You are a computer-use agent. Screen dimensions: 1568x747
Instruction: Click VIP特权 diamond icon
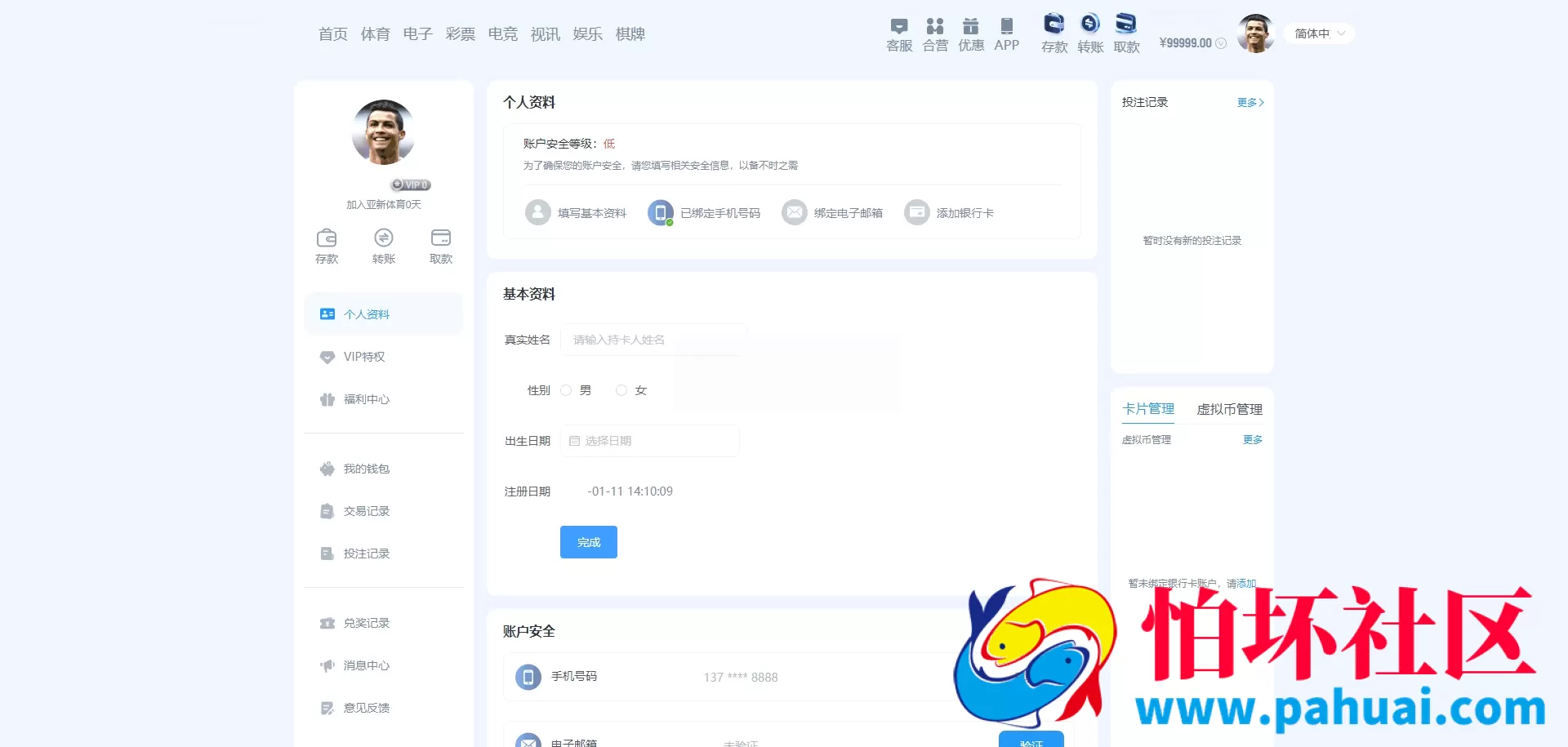(327, 357)
